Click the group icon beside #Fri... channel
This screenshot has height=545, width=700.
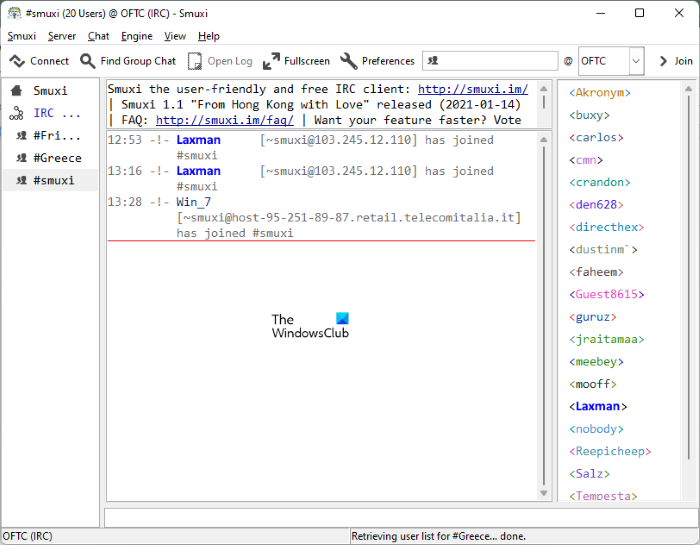[21, 135]
